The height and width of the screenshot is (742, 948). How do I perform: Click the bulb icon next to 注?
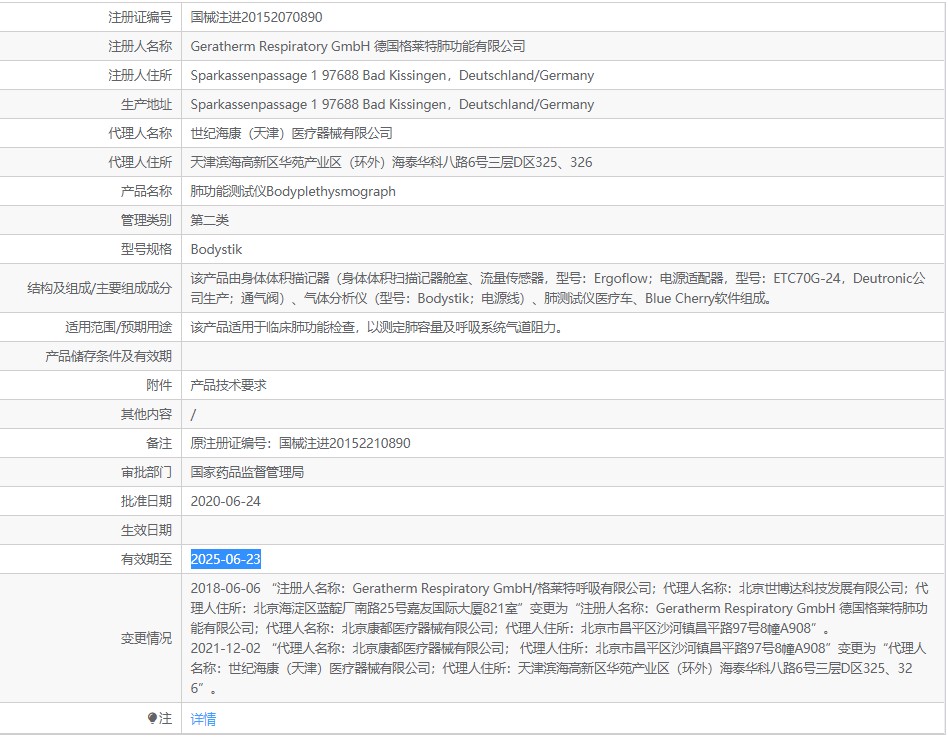[152, 718]
